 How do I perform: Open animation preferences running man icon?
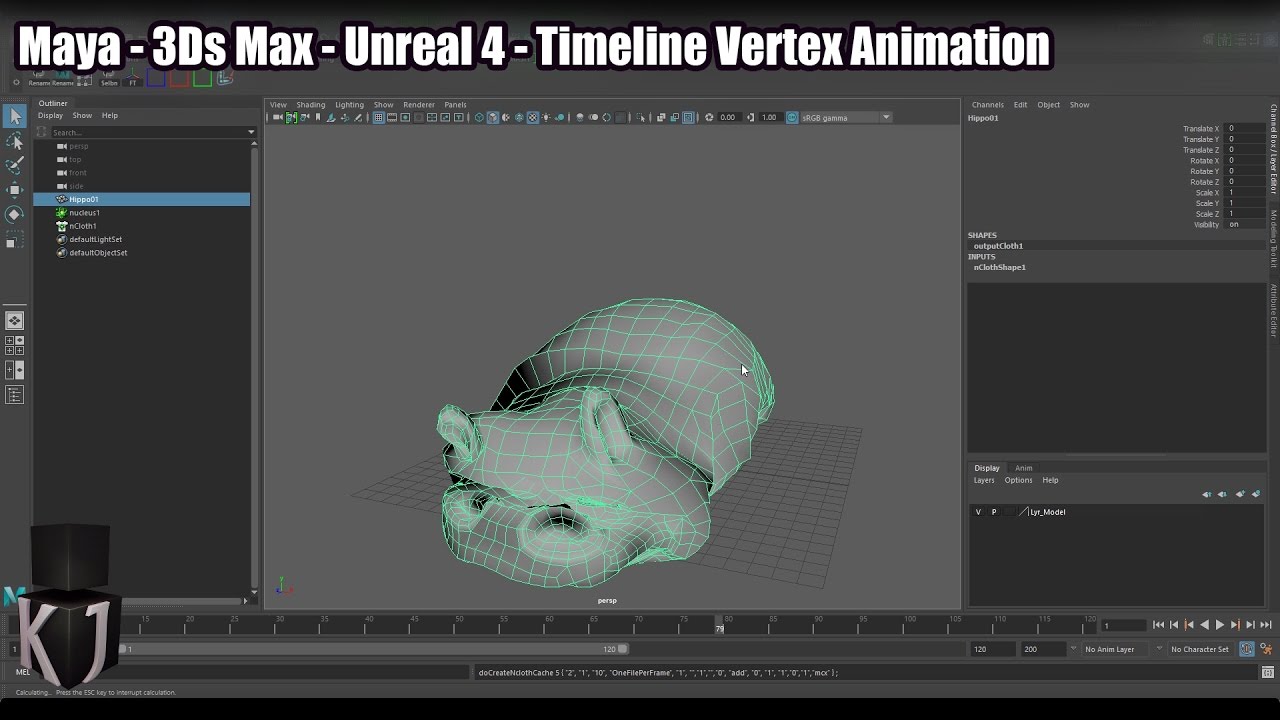pos(1267,649)
